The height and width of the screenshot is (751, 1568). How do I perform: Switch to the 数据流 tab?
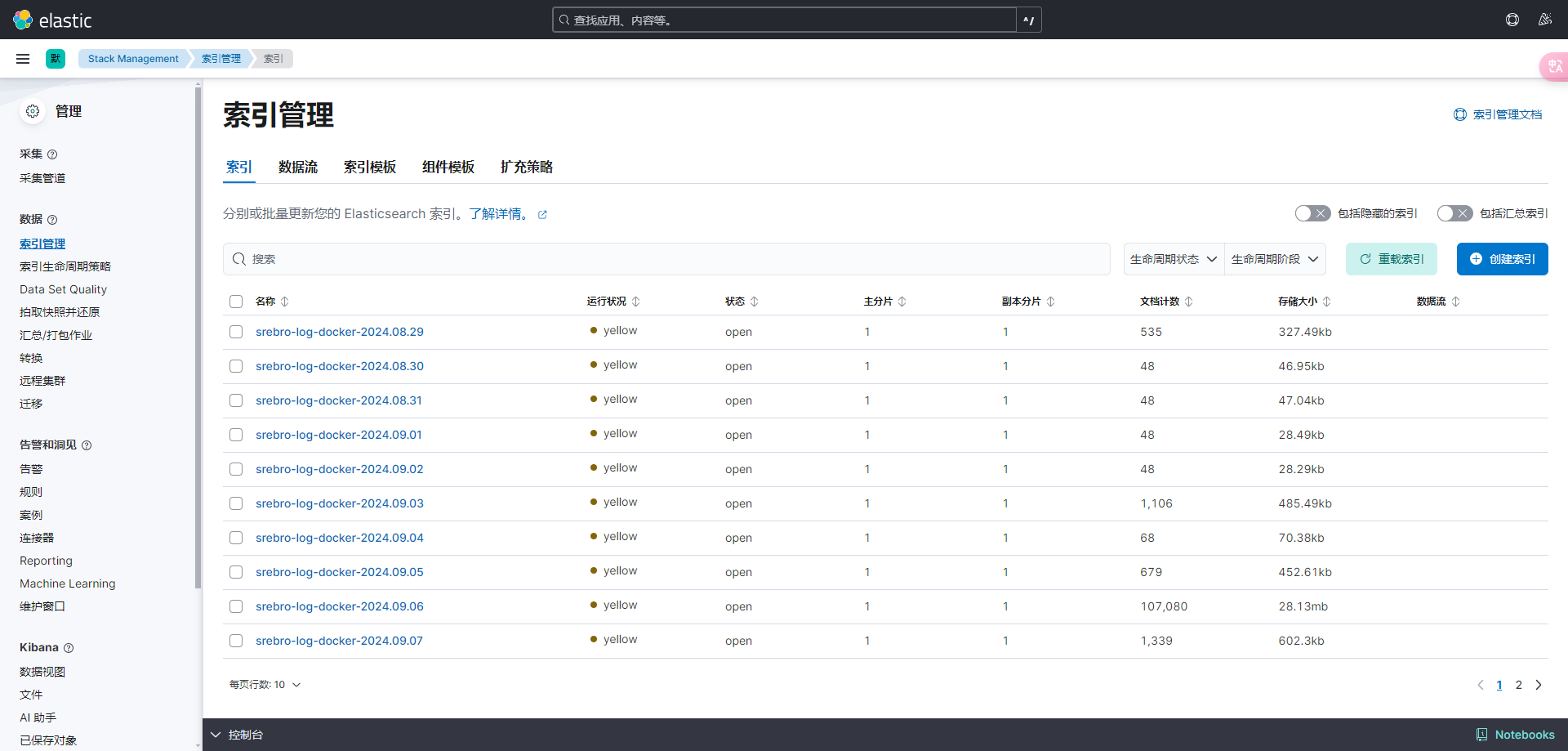[298, 167]
